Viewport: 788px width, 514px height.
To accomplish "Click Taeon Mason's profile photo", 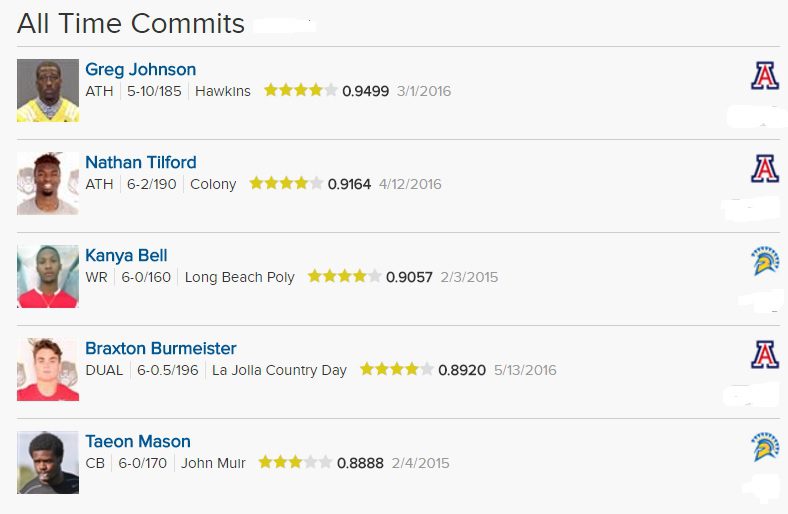I will (48, 463).
